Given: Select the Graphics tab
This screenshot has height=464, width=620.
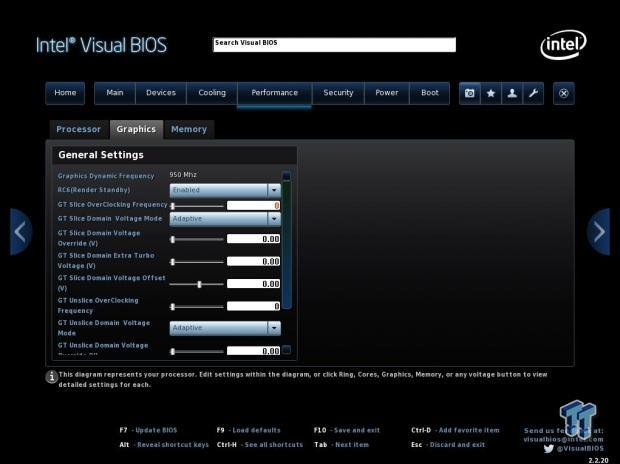Looking at the screenshot, I should point(136,129).
